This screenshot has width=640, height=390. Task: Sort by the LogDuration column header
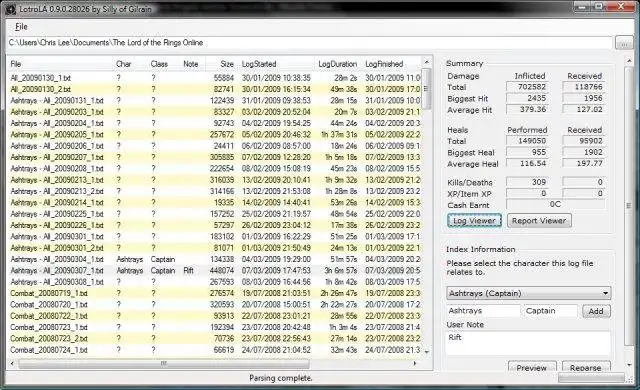point(337,64)
